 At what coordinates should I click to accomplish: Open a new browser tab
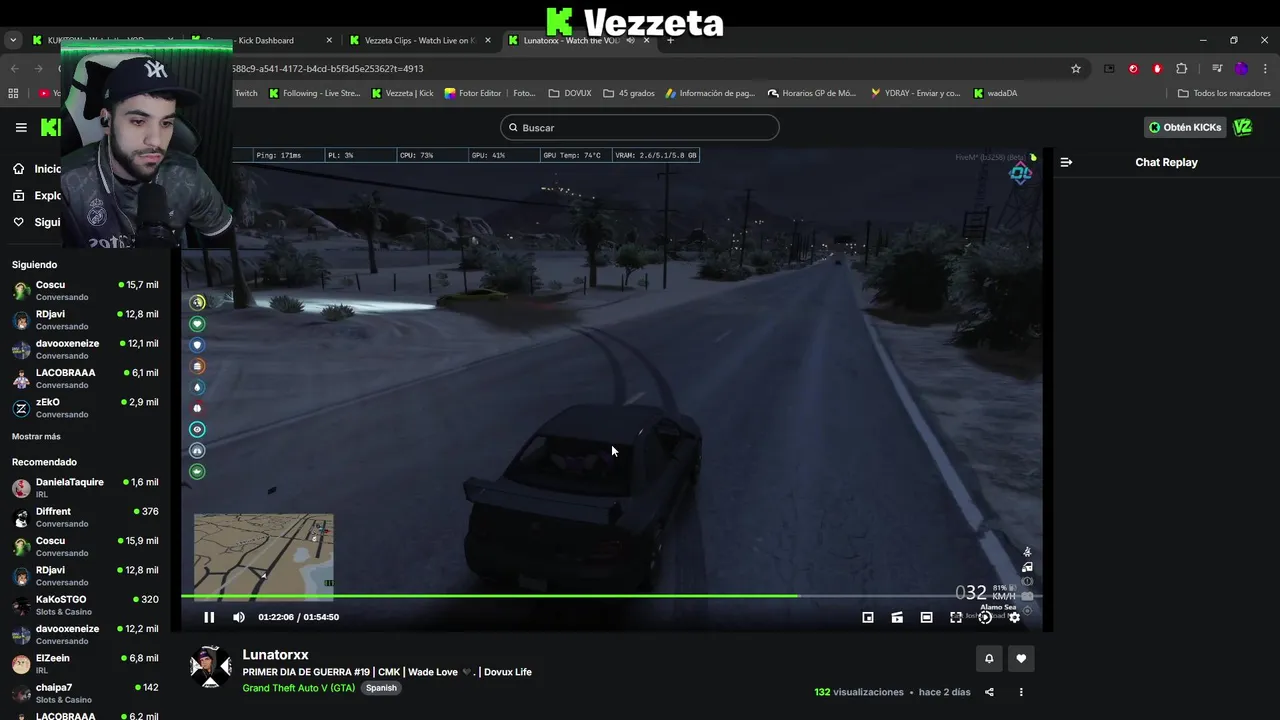coord(670,40)
